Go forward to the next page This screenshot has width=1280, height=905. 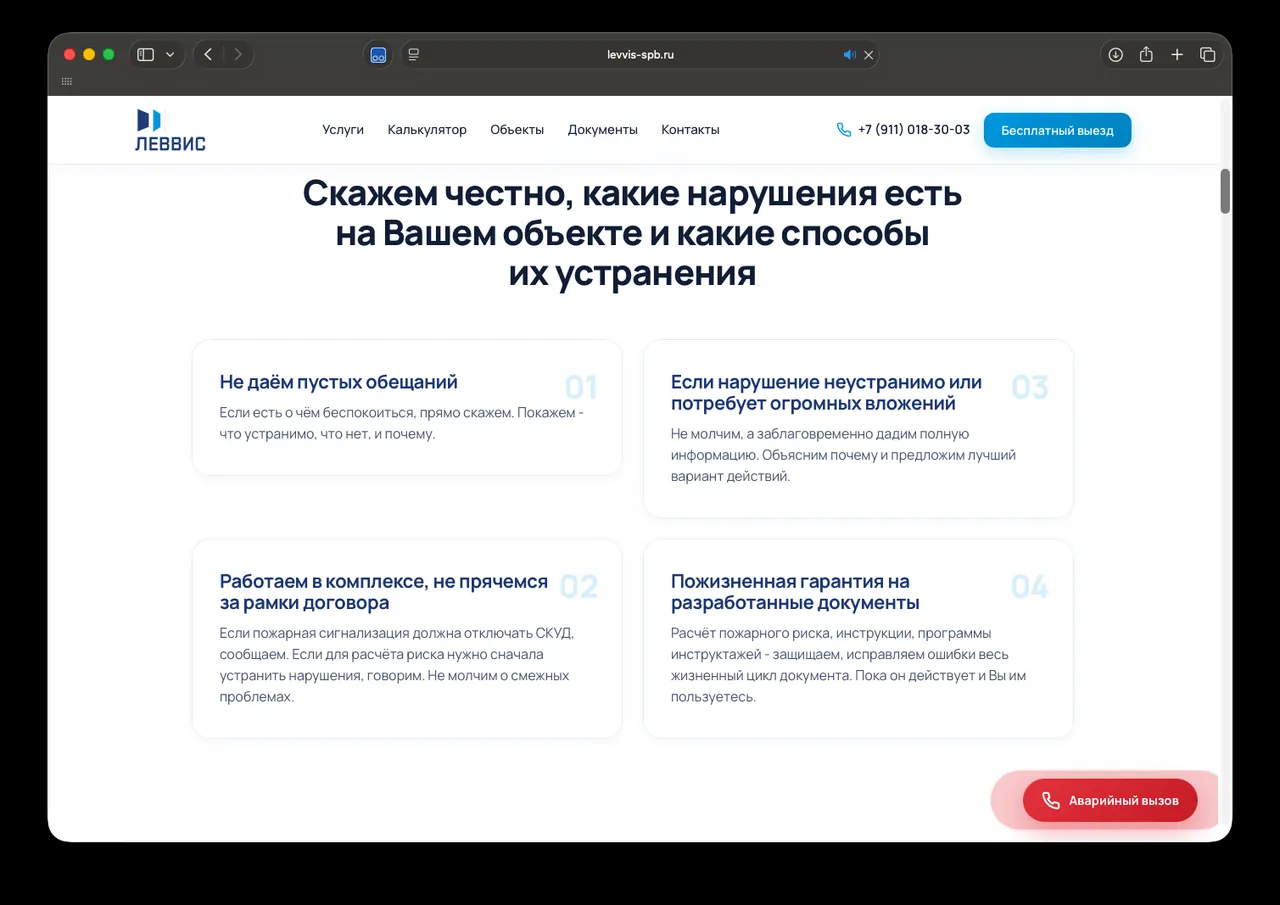coord(238,55)
